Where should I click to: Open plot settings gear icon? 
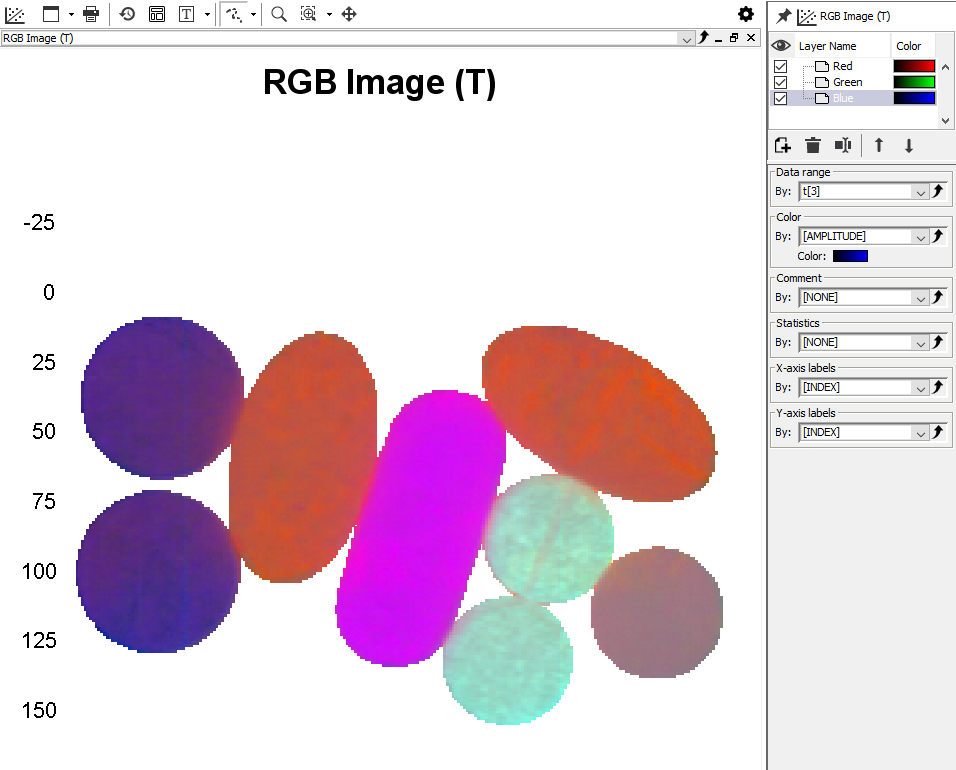[x=746, y=14]
